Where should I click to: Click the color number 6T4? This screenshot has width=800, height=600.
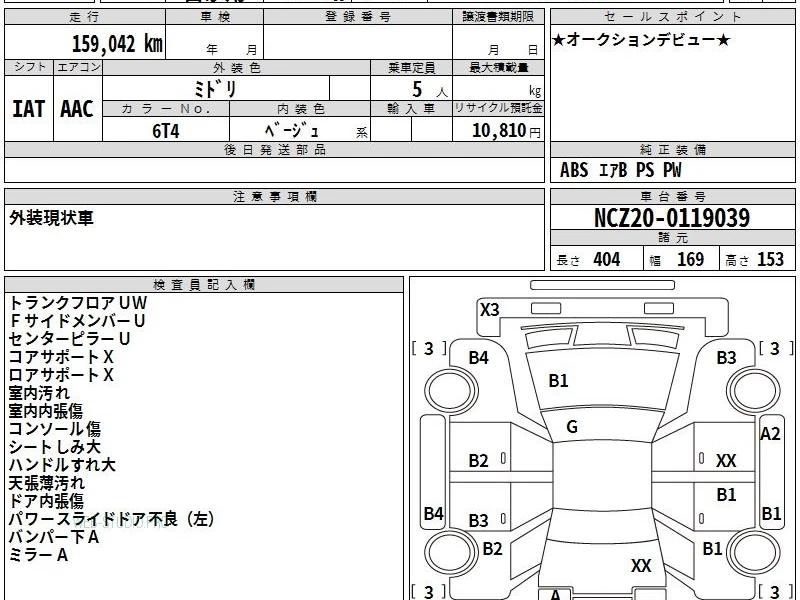166,131
